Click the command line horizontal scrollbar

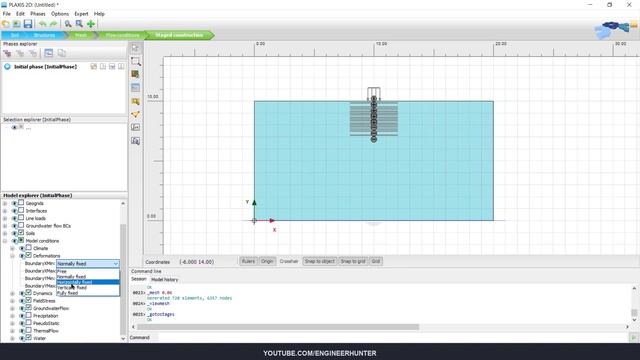tap(278, 327)
